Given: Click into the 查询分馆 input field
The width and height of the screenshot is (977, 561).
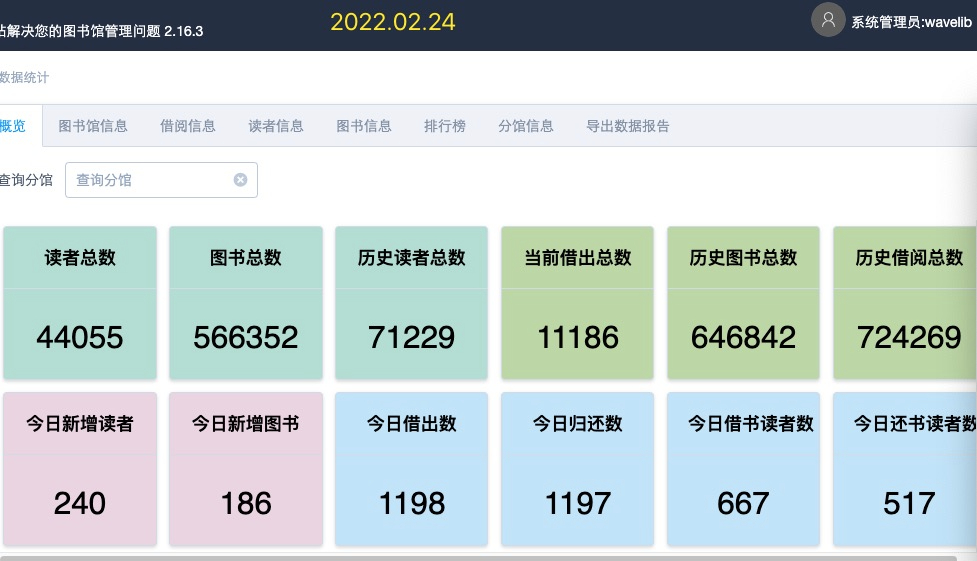Looking at the screenshot, I should (x=150, y=180).
